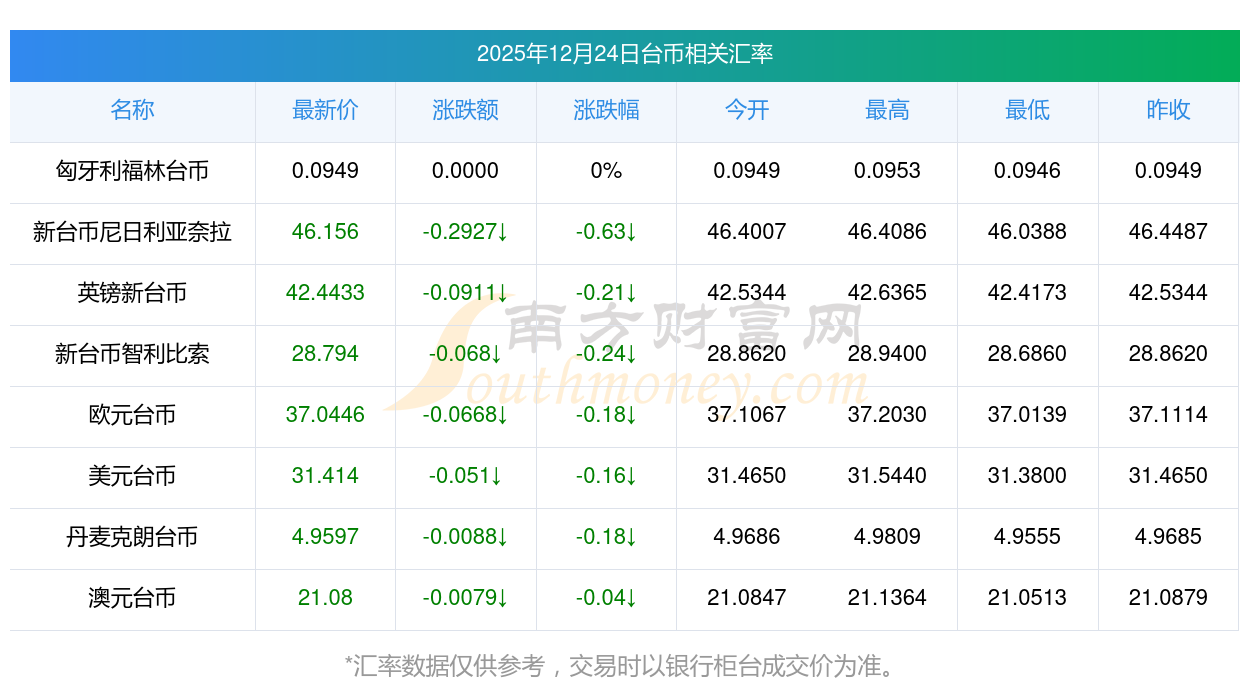
Task: Click the 今开 column header
Action: 746,110
